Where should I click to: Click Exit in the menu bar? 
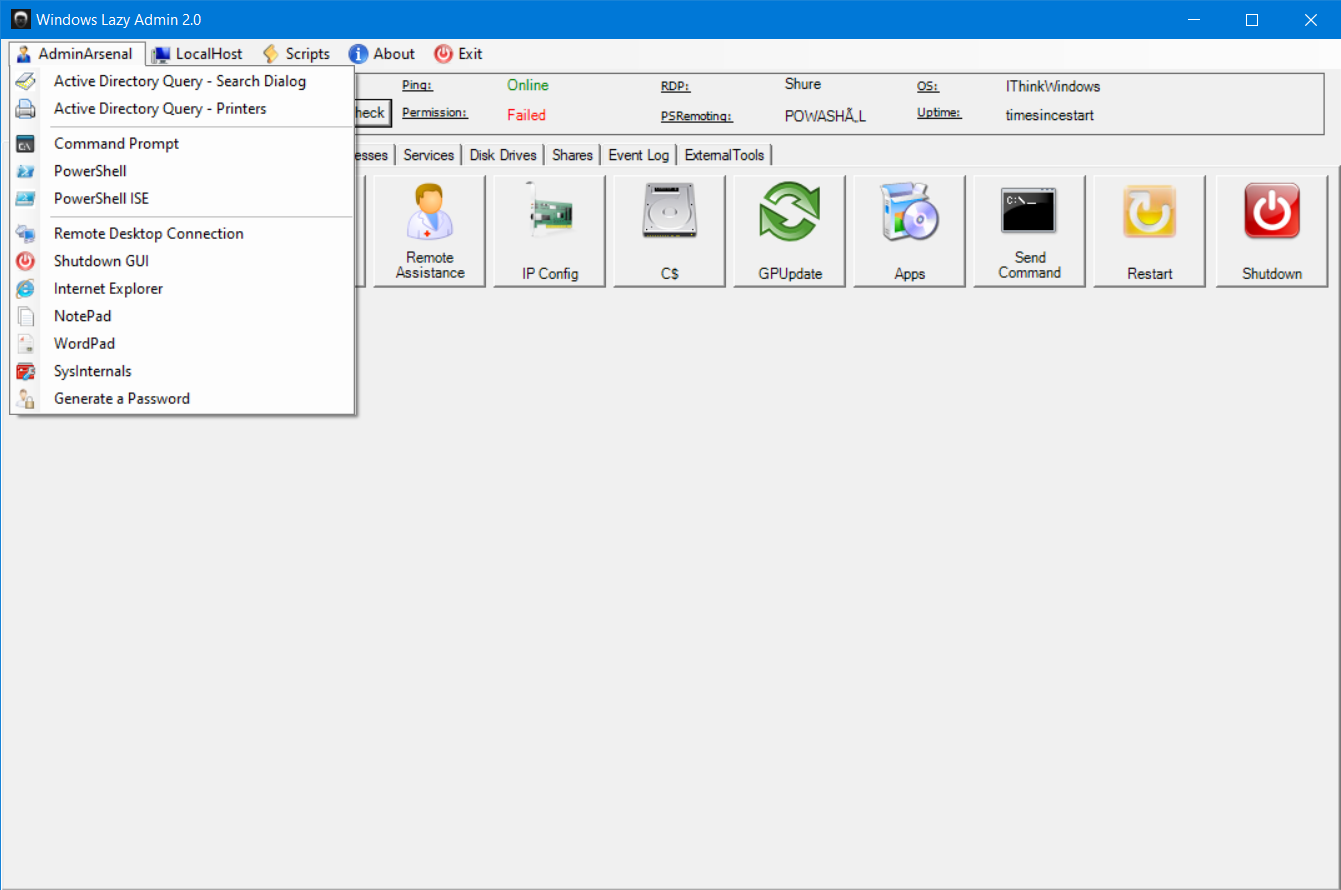tap(458, 54)
